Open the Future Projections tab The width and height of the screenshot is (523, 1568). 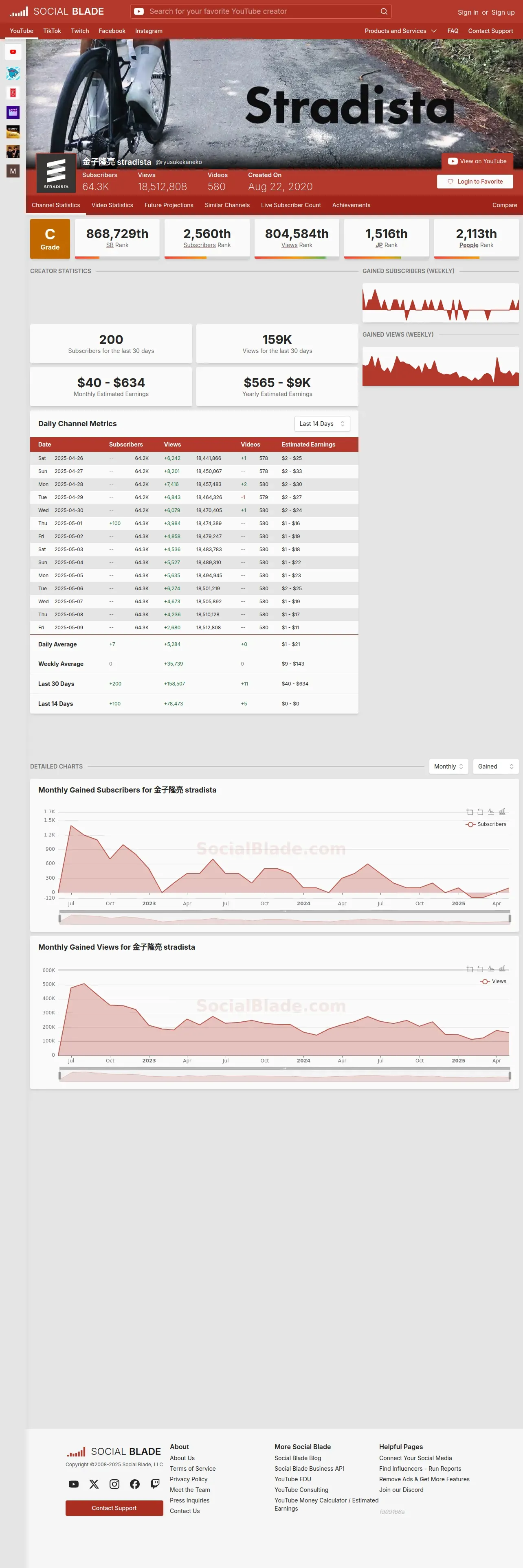point(169,205)
